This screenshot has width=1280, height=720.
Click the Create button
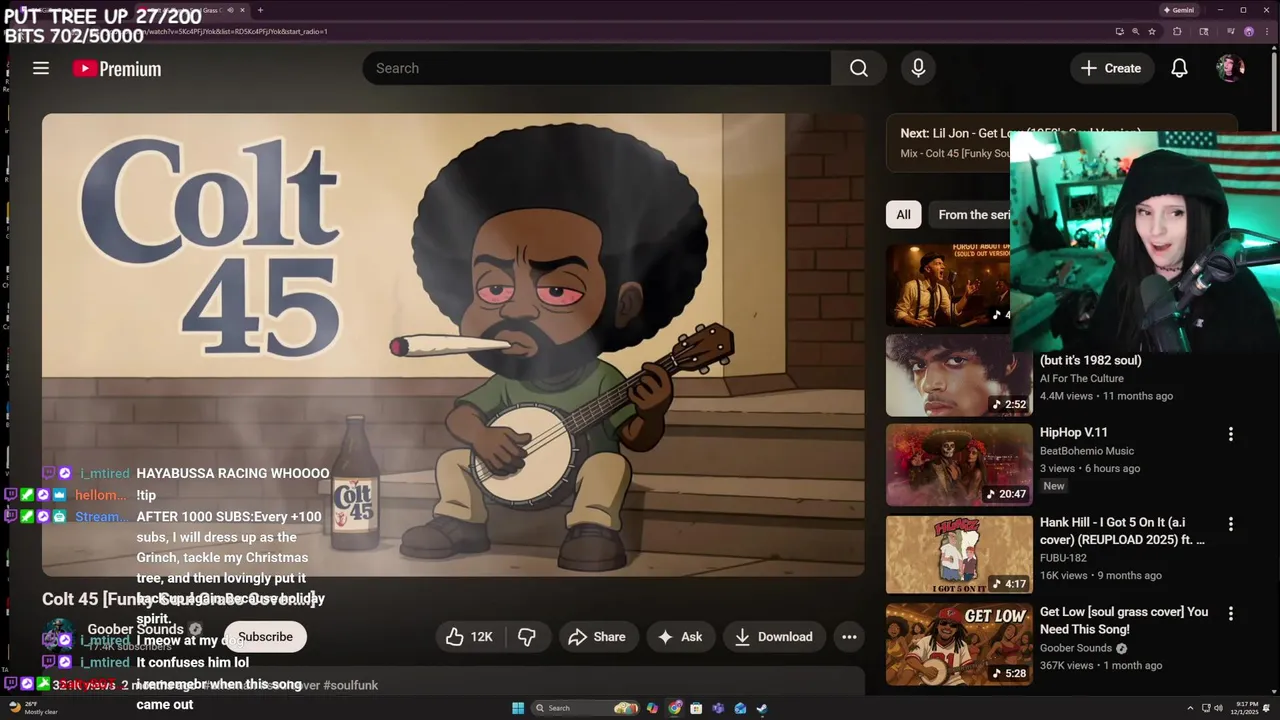coord(1111,68)
